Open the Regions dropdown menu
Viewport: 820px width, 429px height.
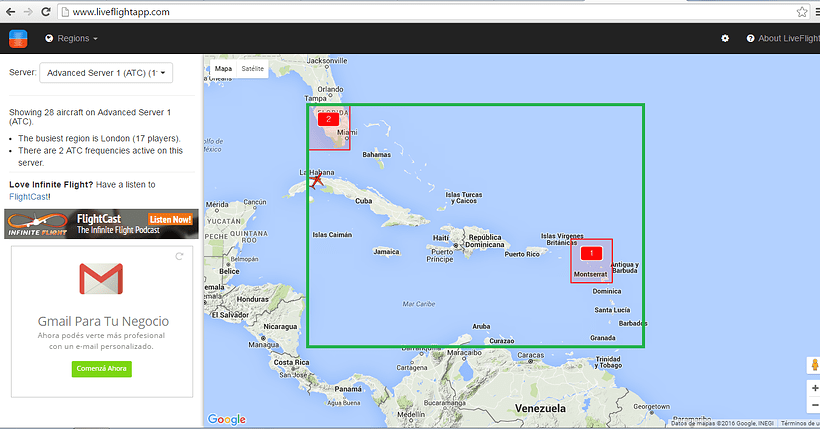point(72,38)
